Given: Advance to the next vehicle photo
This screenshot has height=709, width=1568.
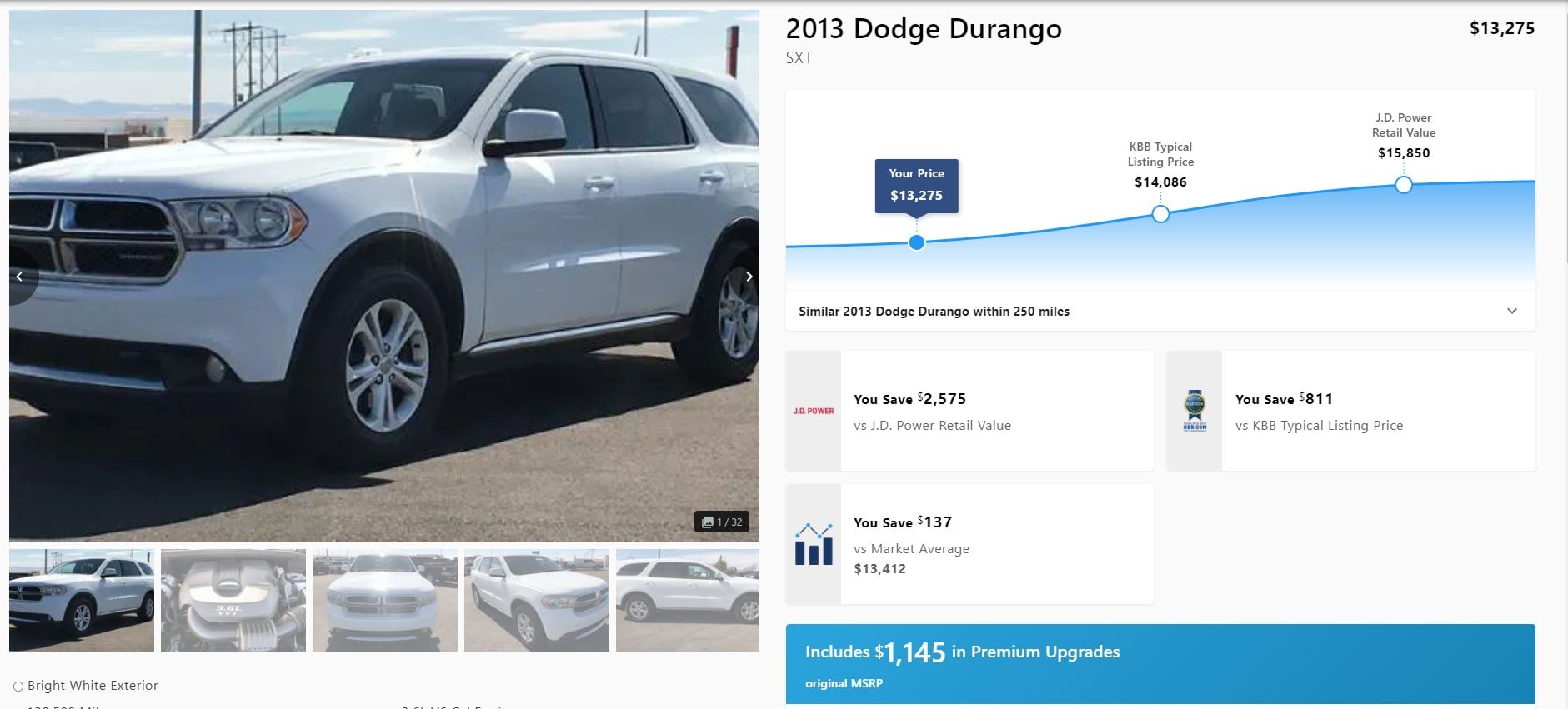Looking at the screenshot, I should coord(749,277).
